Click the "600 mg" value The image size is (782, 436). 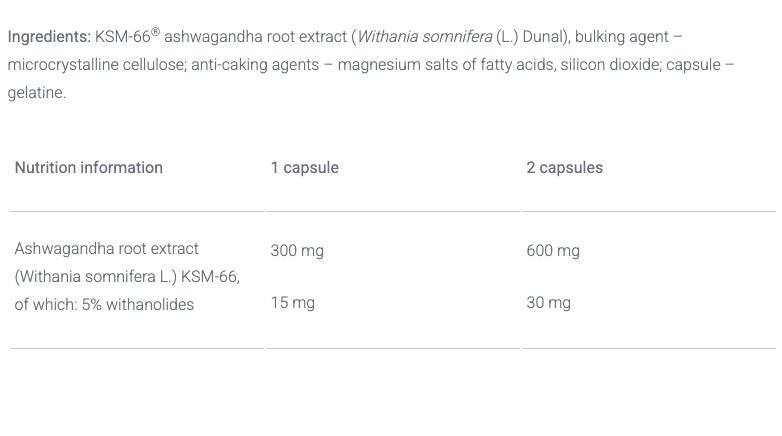pyautogui.click(x=553, y=251)
